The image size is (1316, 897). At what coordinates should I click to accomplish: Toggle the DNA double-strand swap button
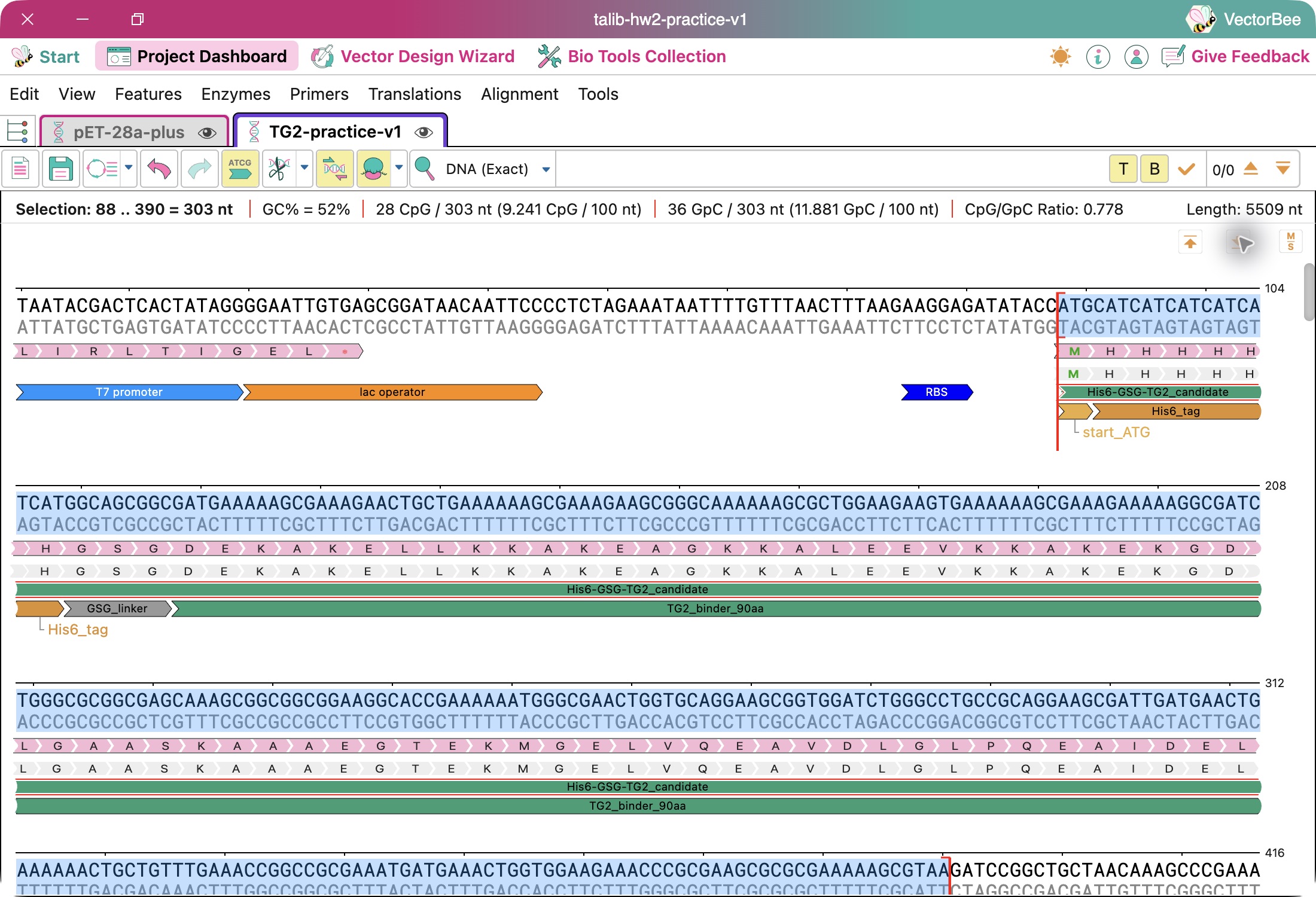point(335,169)
